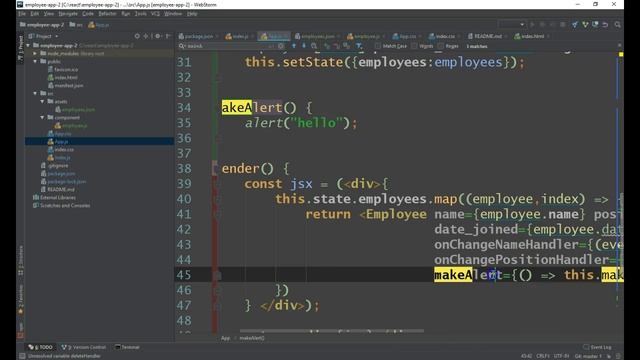Open the Project panel settings gear
The image size is (640, 360).
pyautogui.click(x=158, y=36)
